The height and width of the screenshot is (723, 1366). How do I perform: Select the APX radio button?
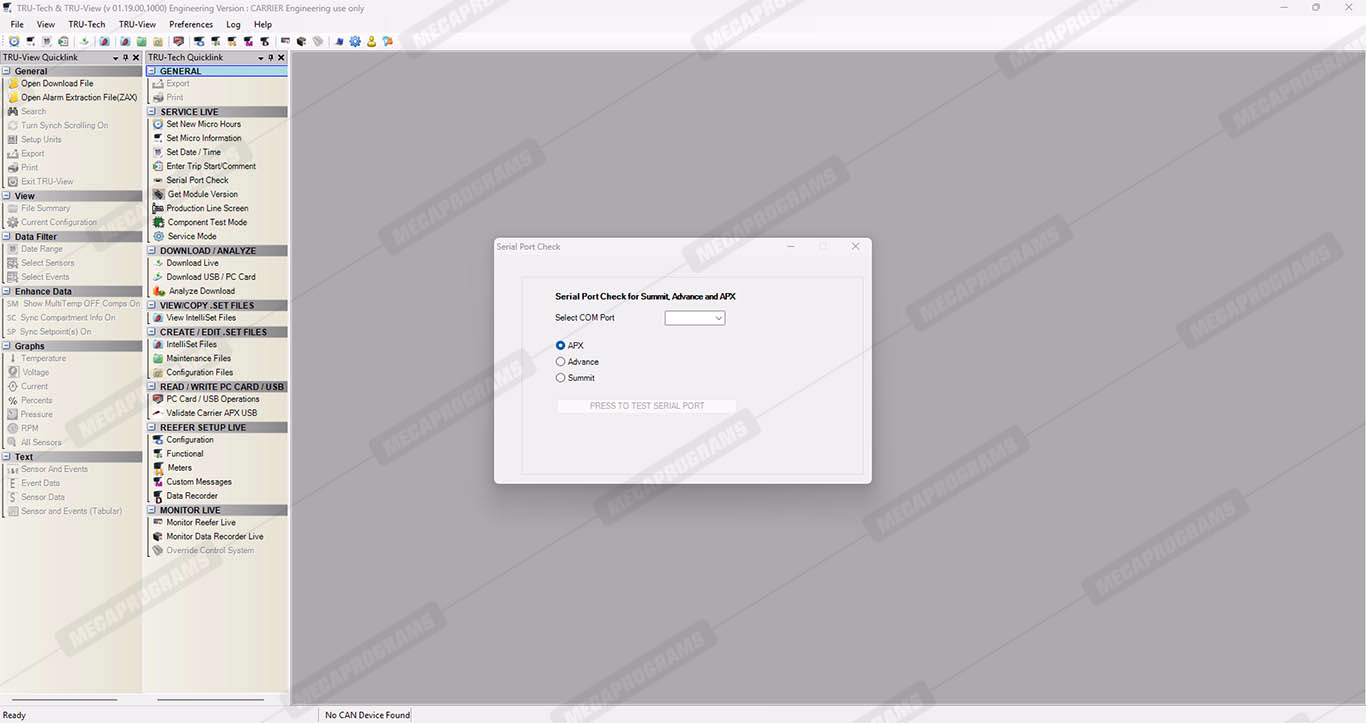click(560, 346)
